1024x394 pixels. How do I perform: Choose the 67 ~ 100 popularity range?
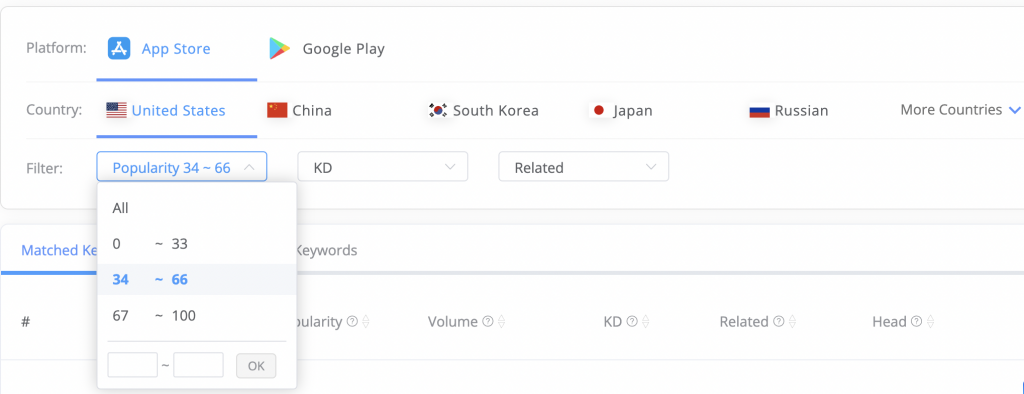coord(197,316)
